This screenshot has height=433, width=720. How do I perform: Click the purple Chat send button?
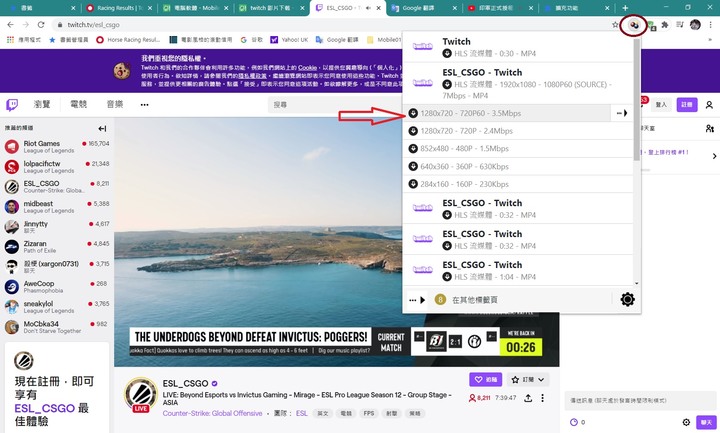706,422
